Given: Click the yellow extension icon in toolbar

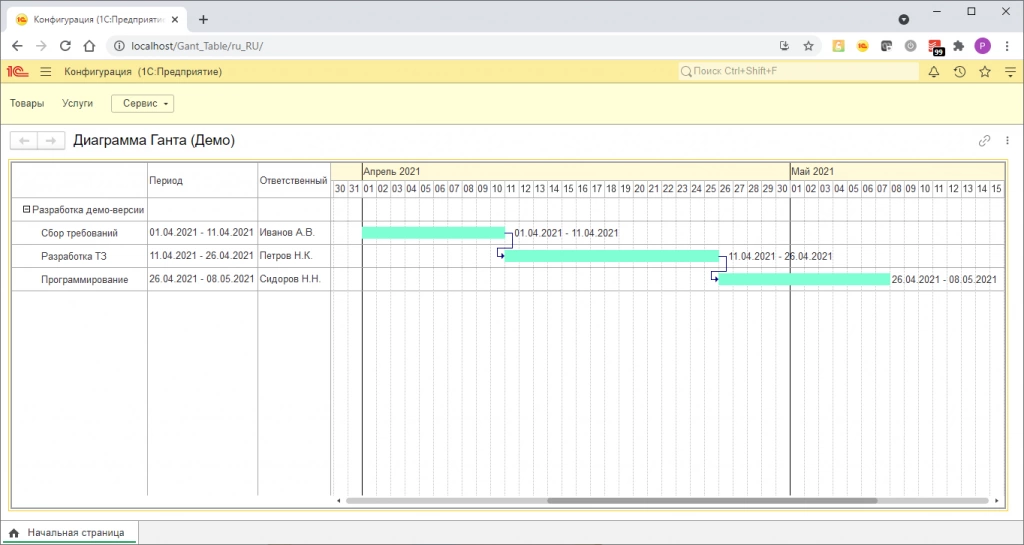Looking at the screenshot, I should coord(838,46).
